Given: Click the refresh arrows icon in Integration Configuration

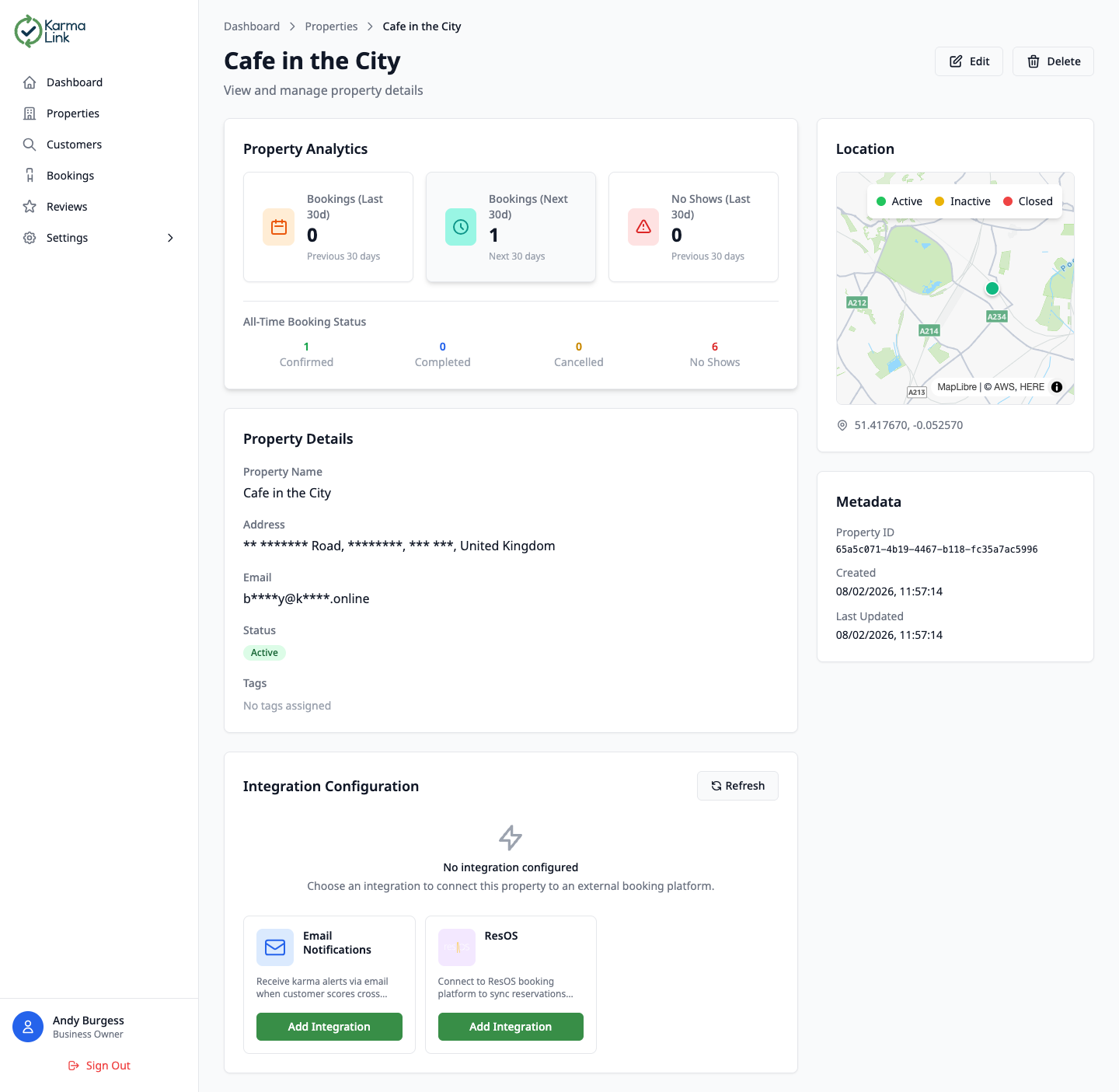Looking at the screenshot, I should click(x=716, y=786).
